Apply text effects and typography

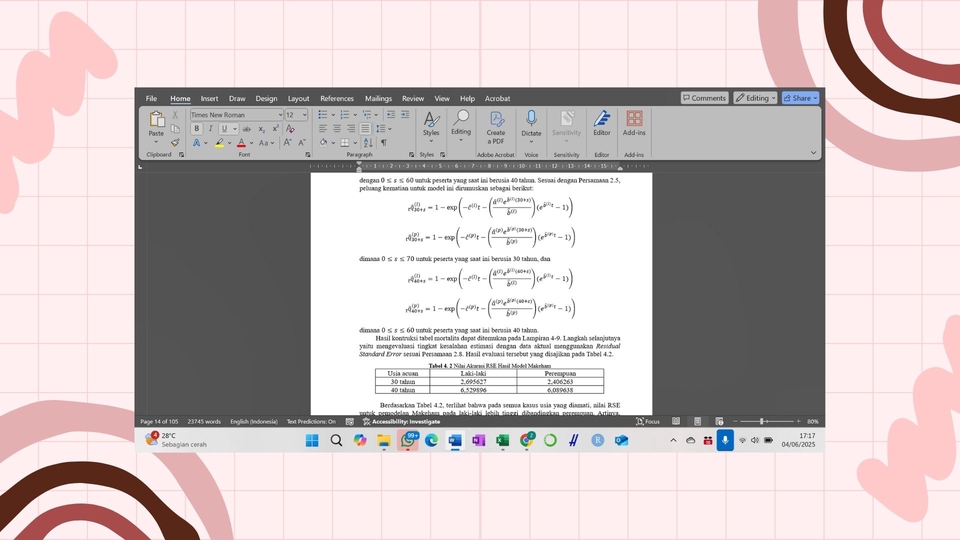(197, 143)
